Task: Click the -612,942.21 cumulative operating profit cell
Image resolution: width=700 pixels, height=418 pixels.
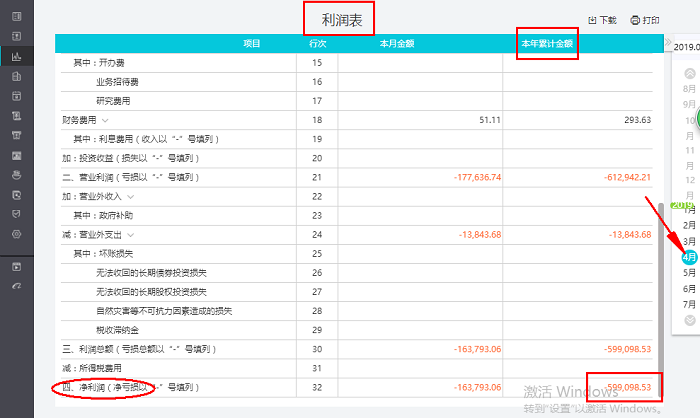Action: (627, 177)
